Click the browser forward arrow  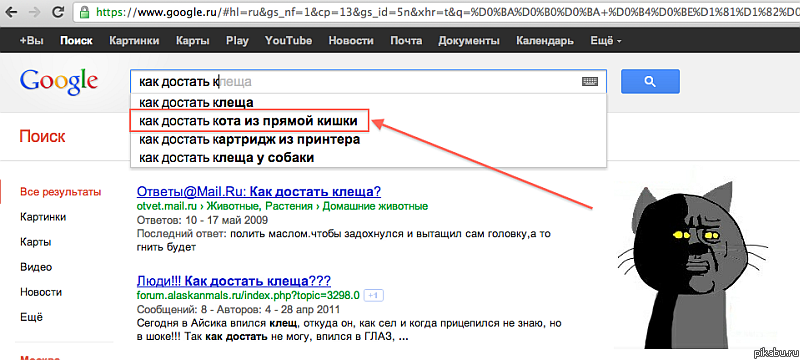point(34,11)
